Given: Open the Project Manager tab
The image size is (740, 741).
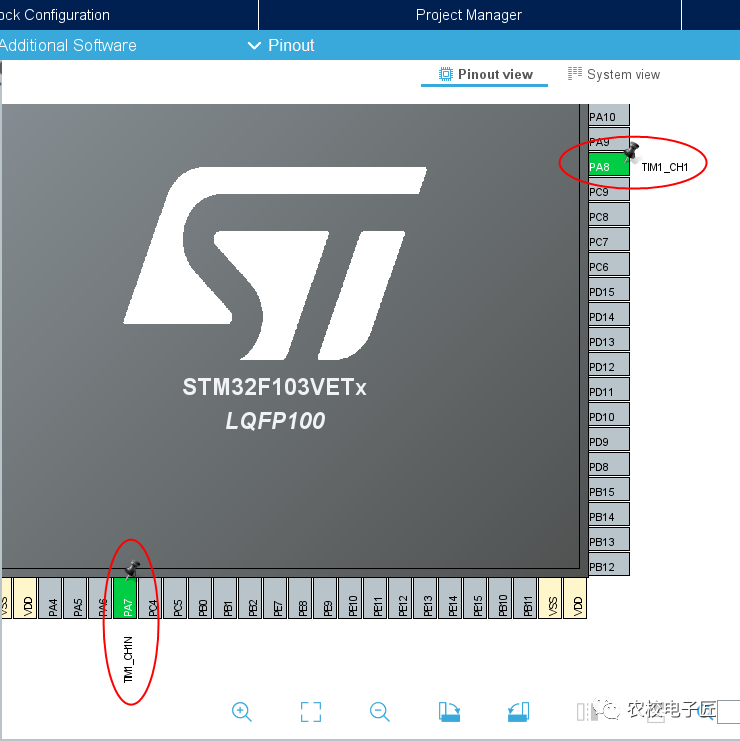Looking at the screenshot, I should (469, 15).
